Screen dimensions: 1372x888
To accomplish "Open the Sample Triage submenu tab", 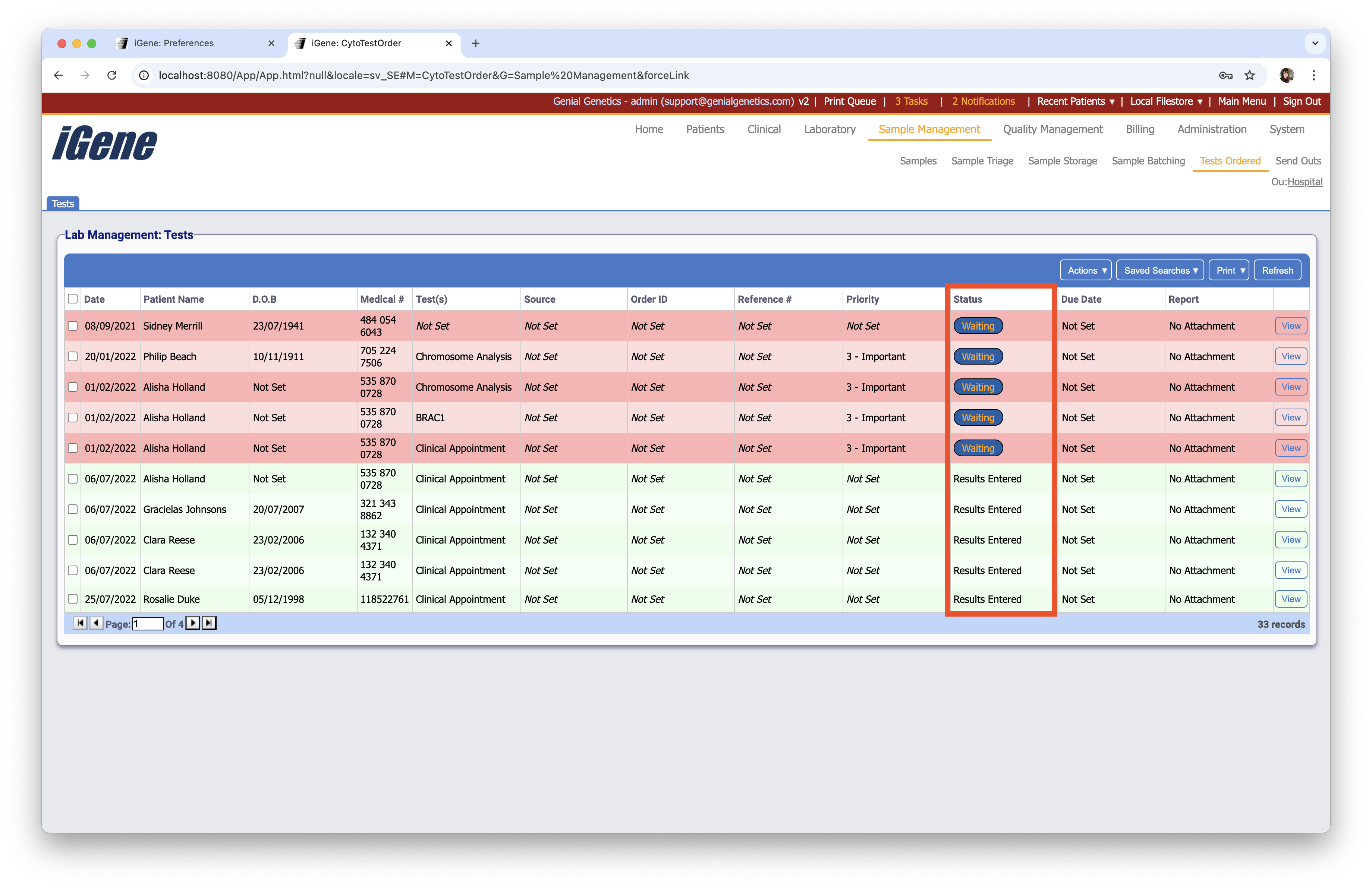I will [x=982, y=161].
